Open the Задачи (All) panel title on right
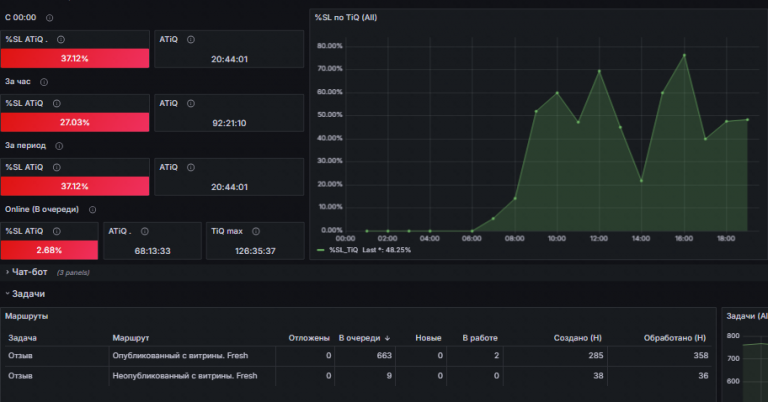Viewport: 768px width, 402px height. click(x=746, y=316)
